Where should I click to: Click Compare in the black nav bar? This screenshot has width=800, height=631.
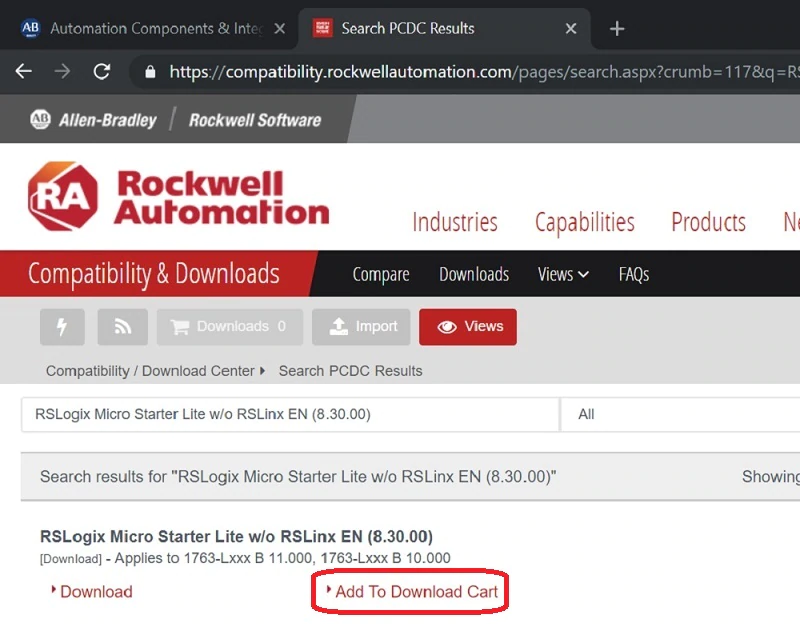click(381, 274)
